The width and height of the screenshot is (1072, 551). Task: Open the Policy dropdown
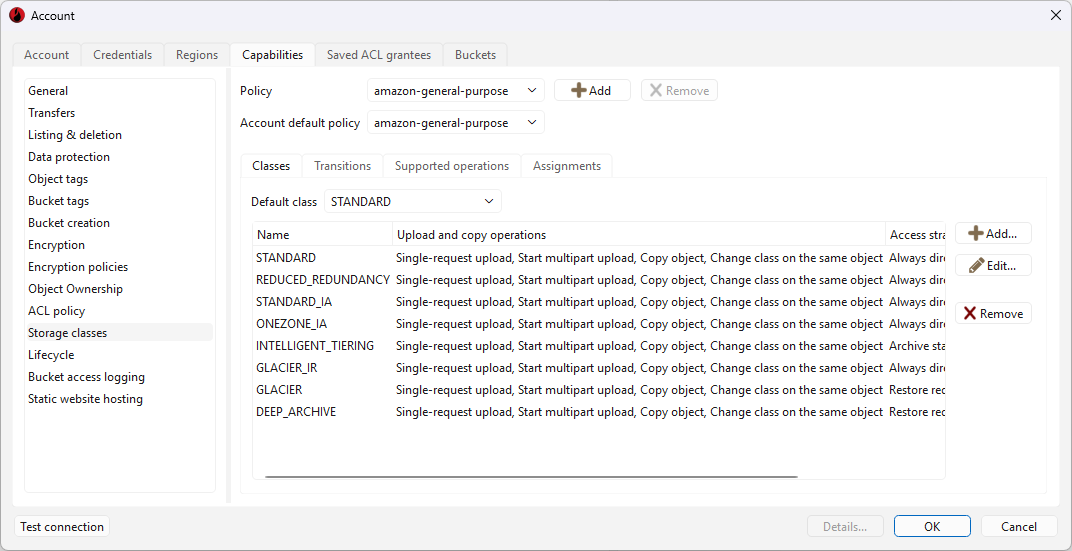coord(456,90)
